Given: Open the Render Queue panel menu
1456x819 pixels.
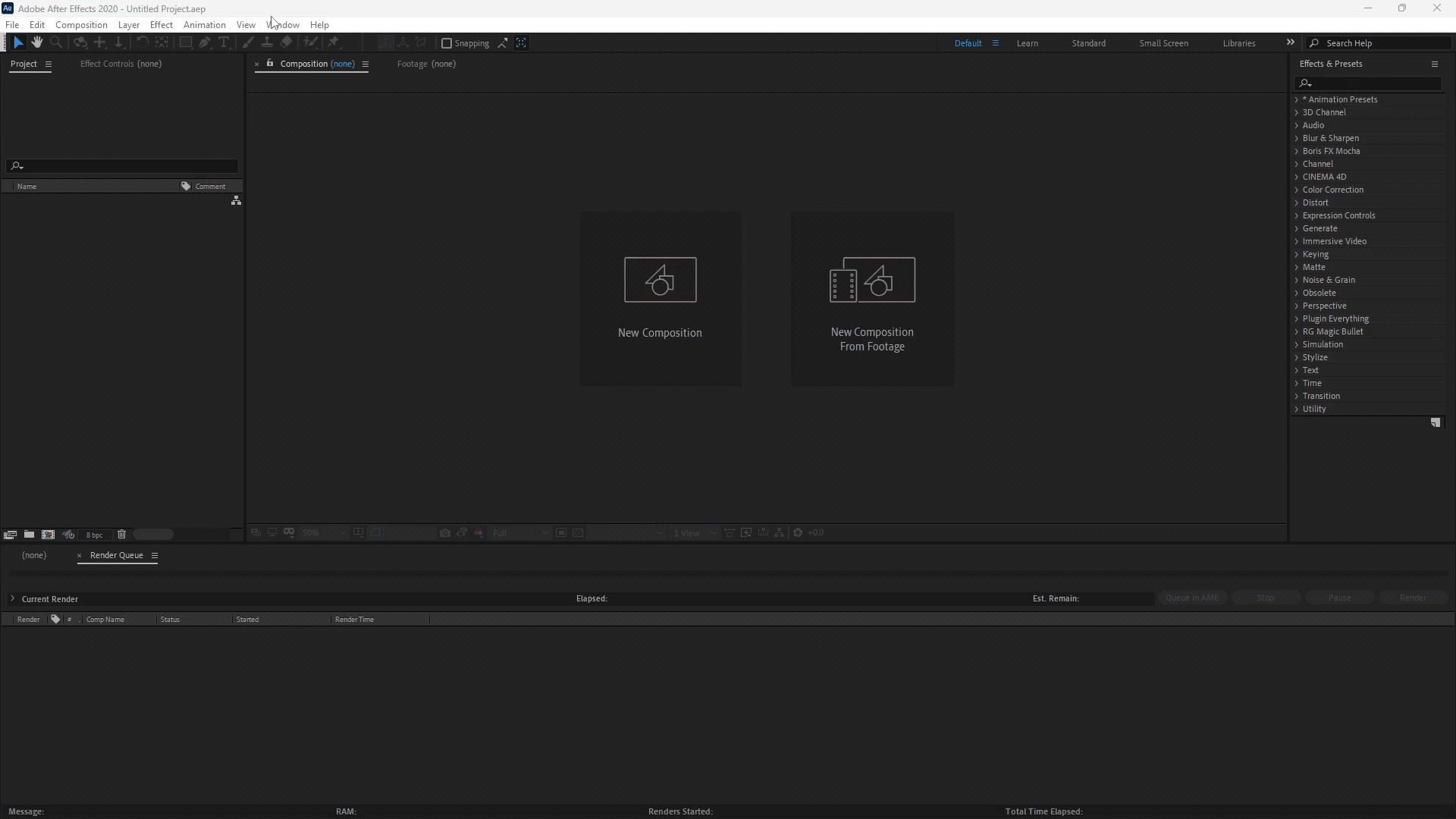Looking at the screenshot, I should point(155,556).
